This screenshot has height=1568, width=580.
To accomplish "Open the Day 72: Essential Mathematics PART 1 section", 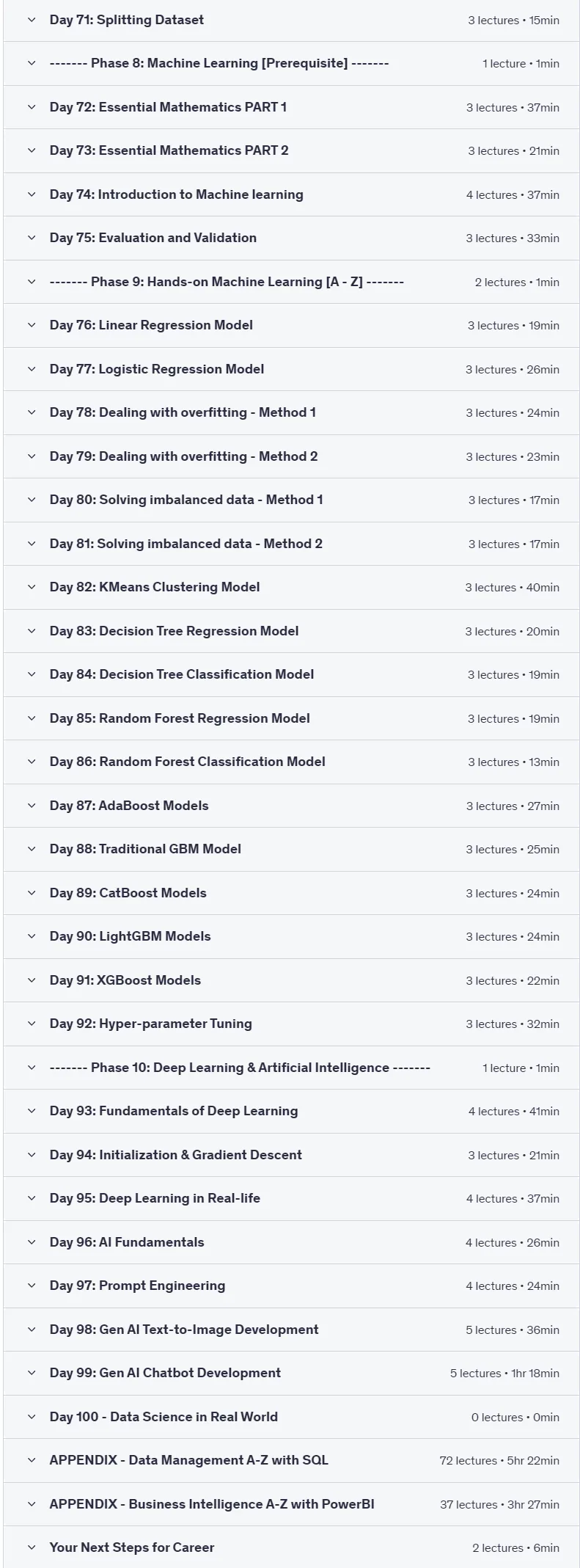I will click(291, 107).
